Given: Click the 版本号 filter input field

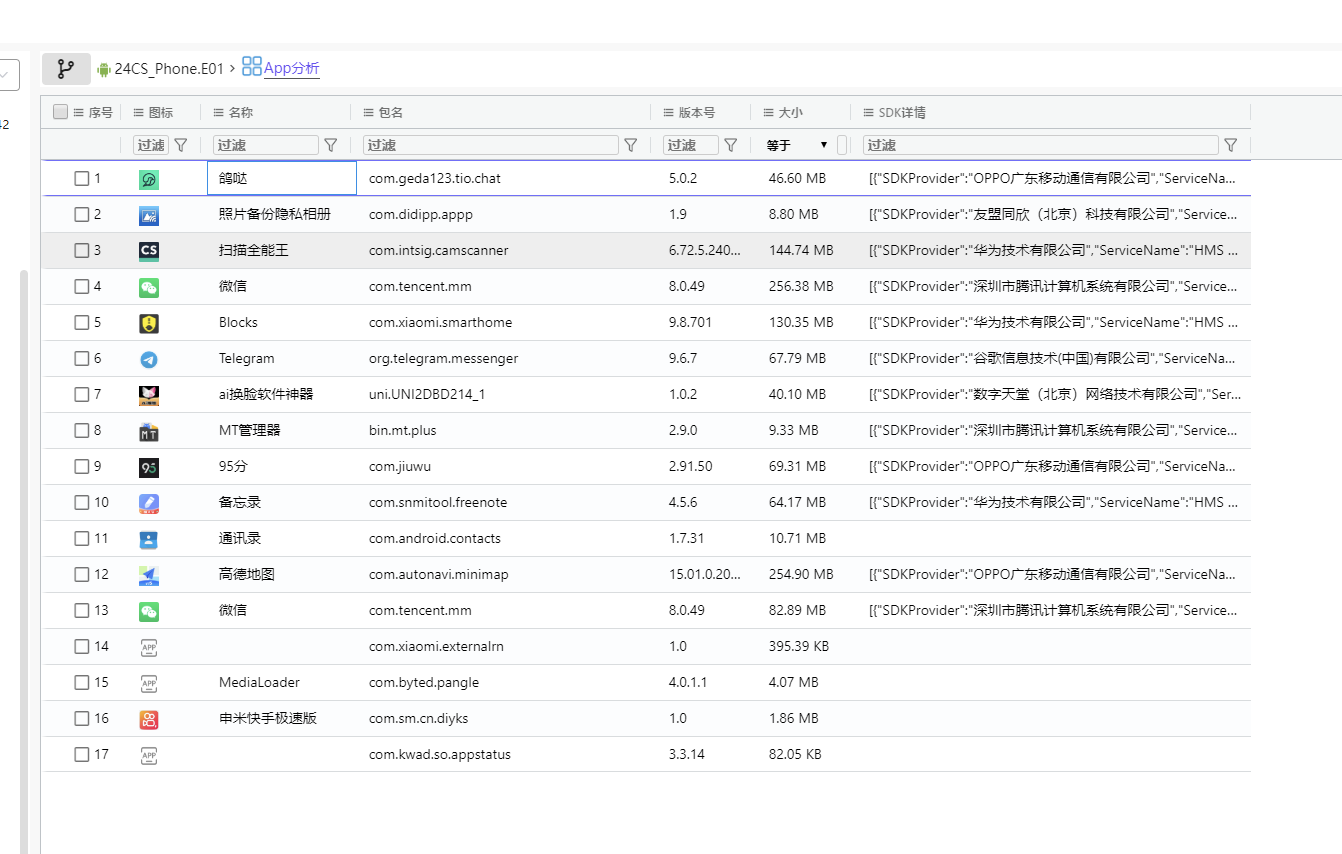Looking at the screenshot, I should click(691, 145).
